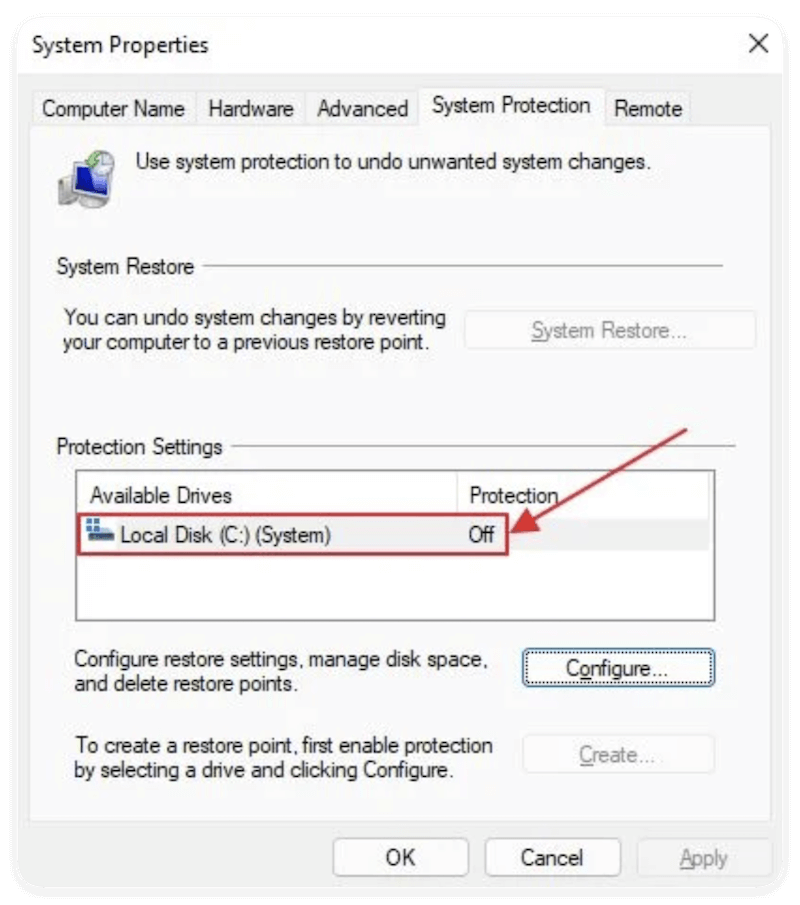Click the Protection Settings section label
Image resolution: width=800 pixels, height=905 pixels.
(138, 447)
